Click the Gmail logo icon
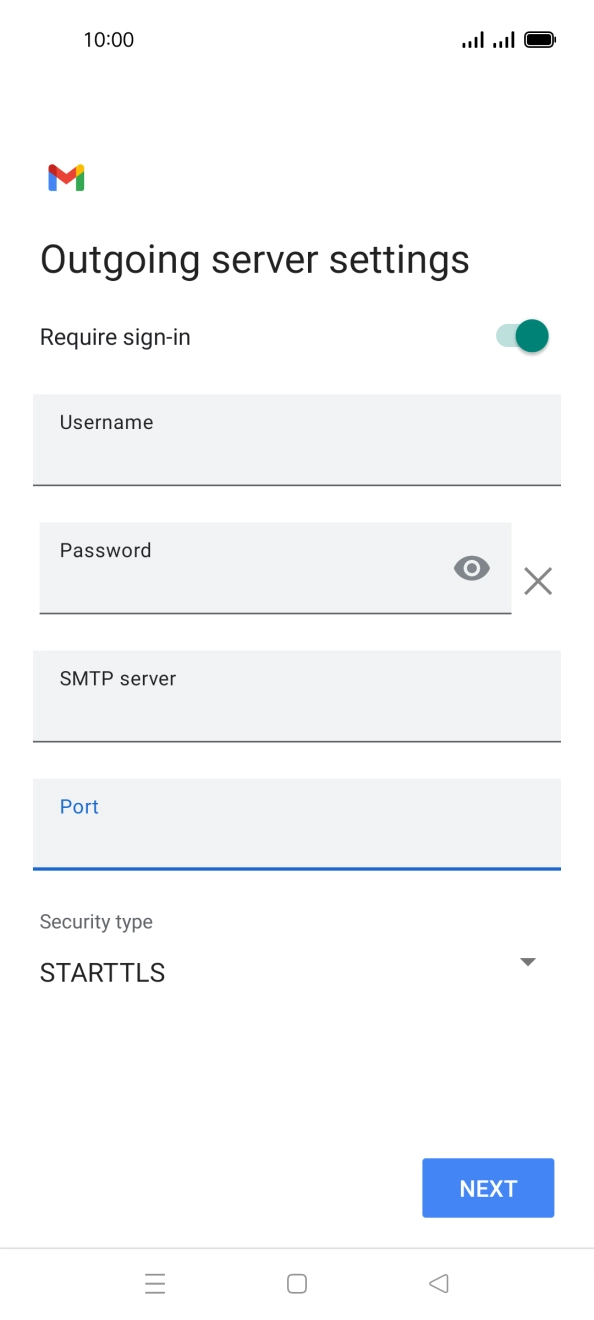Viewport: 594px width, 1320px height. pyautogui.click(x=64, y=176)
